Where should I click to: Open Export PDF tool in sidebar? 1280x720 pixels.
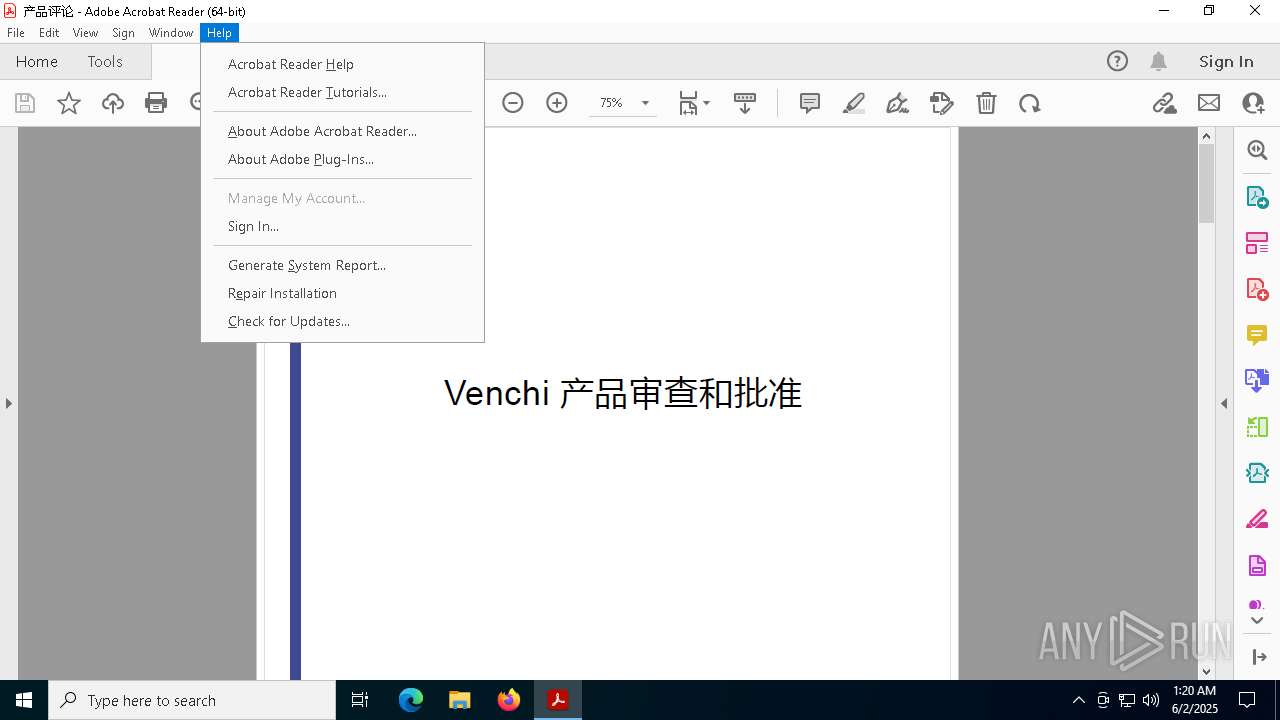[x=1257, y=197]
